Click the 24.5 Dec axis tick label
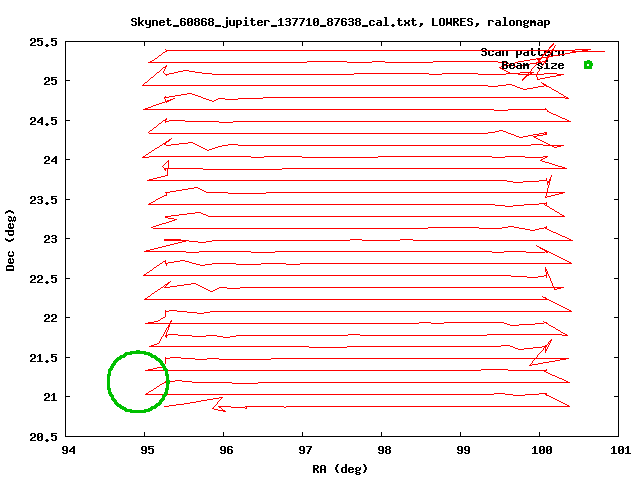Viewport: 640px width, 480px height. click(43, 121)
